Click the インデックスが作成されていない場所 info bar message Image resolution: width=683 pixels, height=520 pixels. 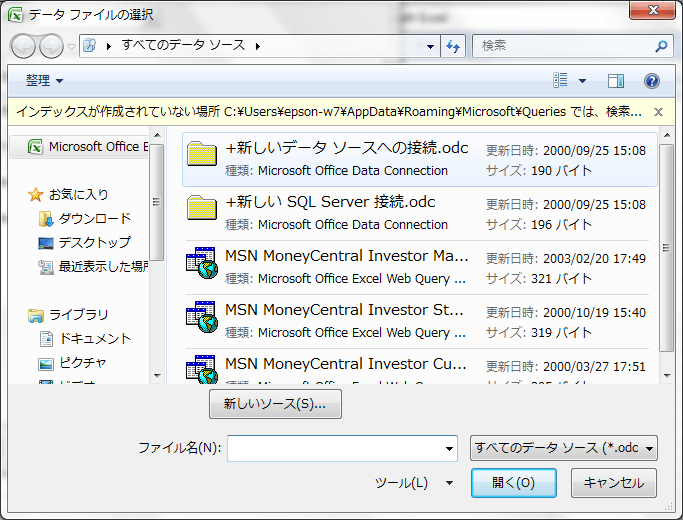tap(329, 112)
